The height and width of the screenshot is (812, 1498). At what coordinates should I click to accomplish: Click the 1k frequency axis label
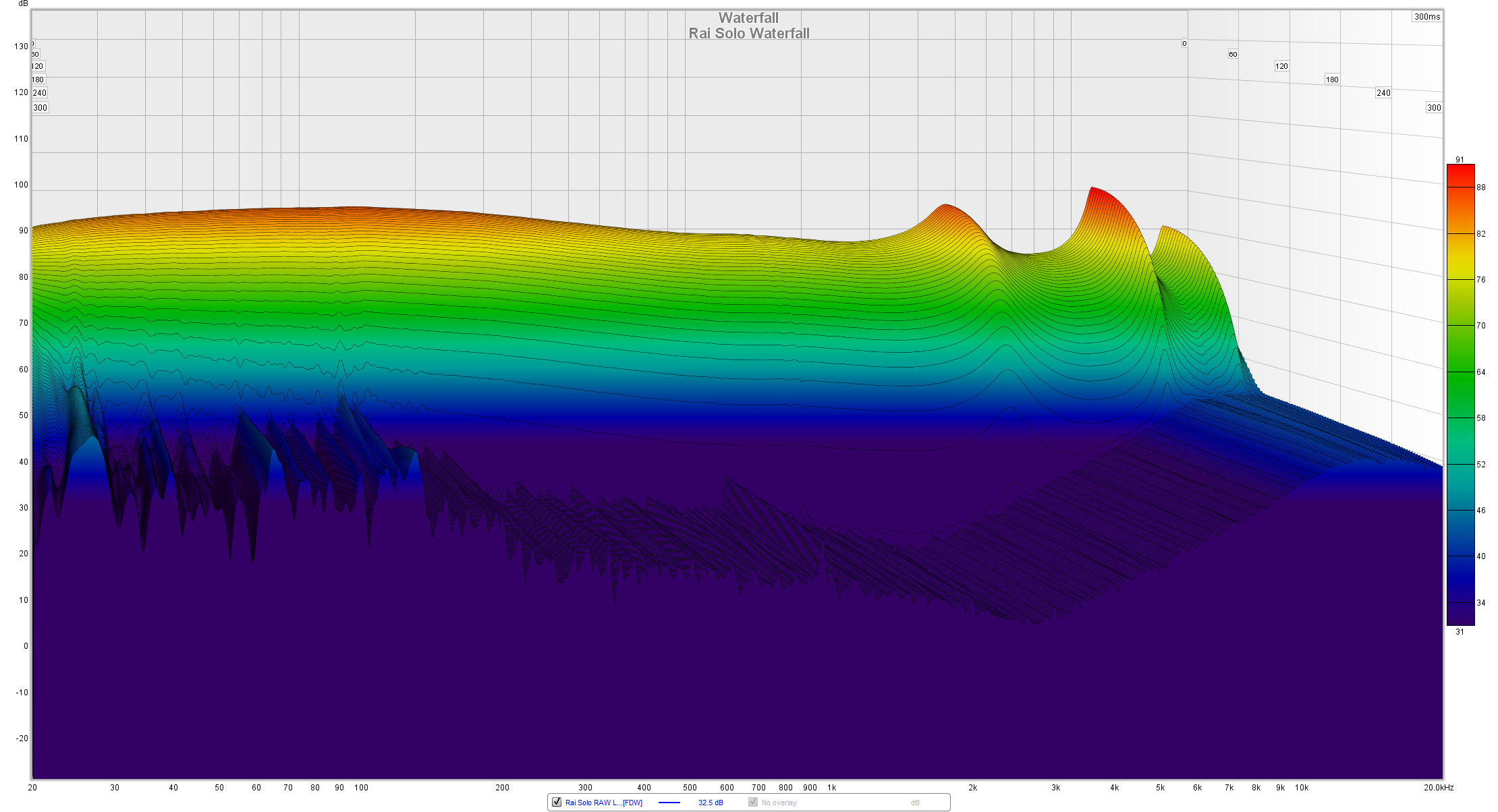tap(831, 787)
